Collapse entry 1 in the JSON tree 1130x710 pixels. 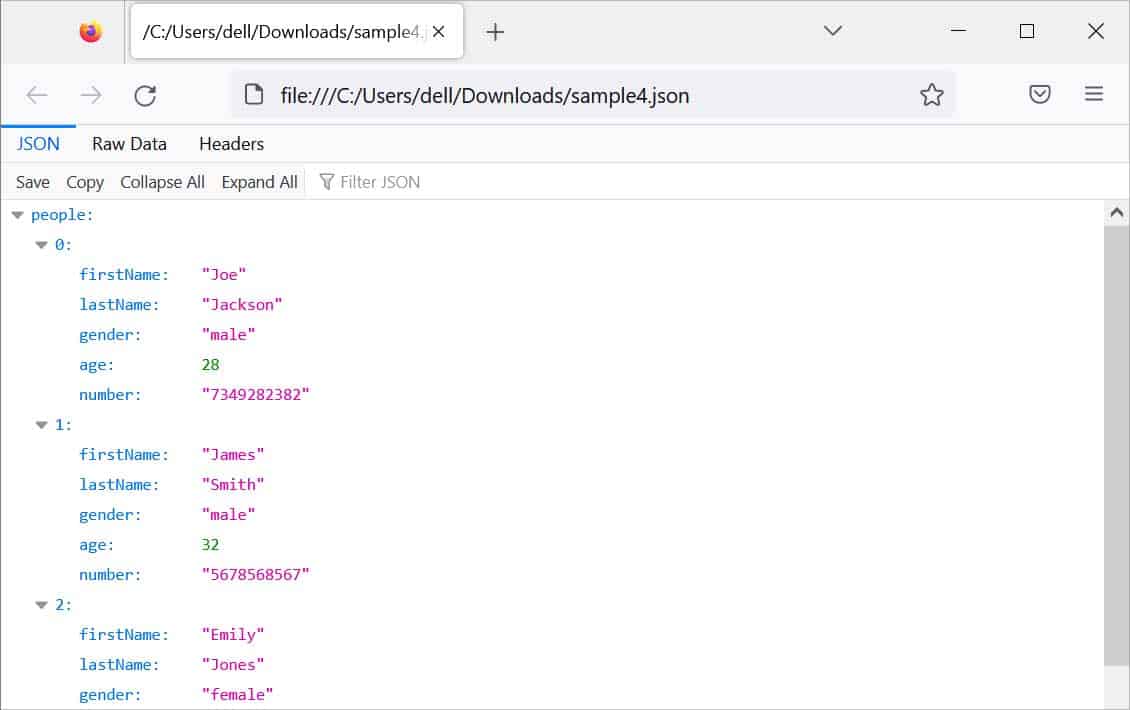(x=41, y=424)
